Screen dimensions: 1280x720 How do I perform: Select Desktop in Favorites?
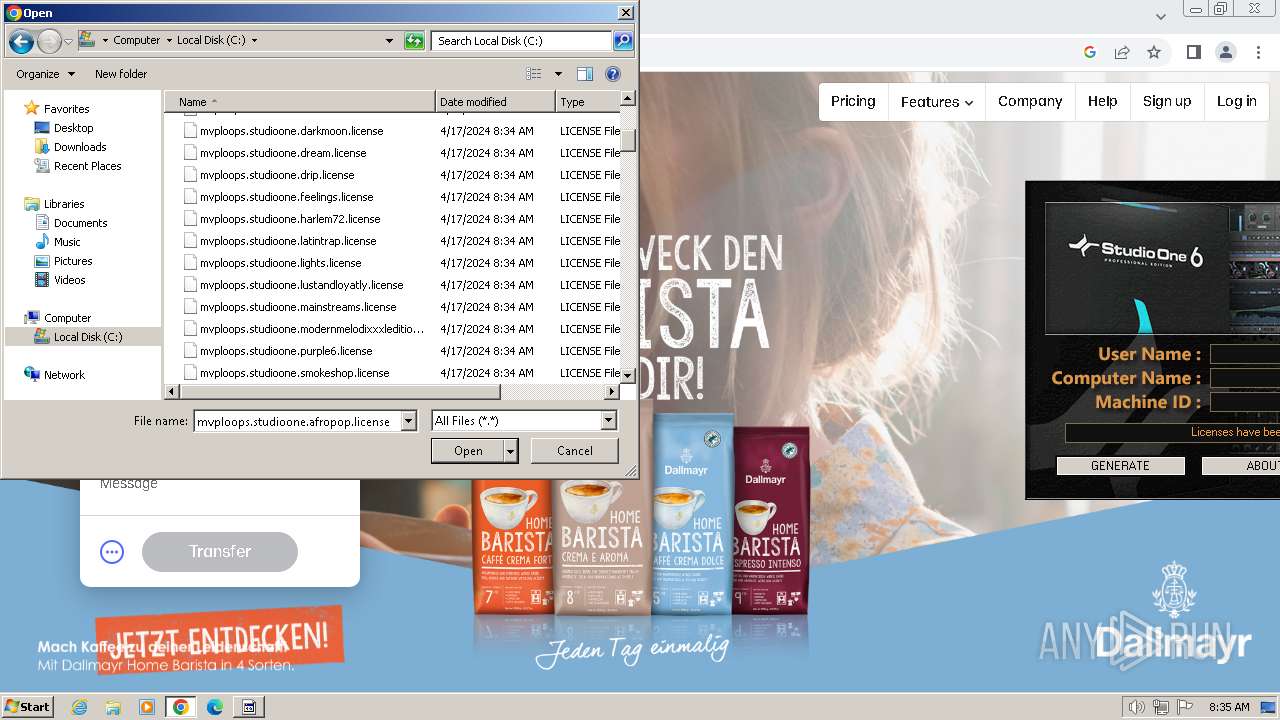(x=73, y=128)
